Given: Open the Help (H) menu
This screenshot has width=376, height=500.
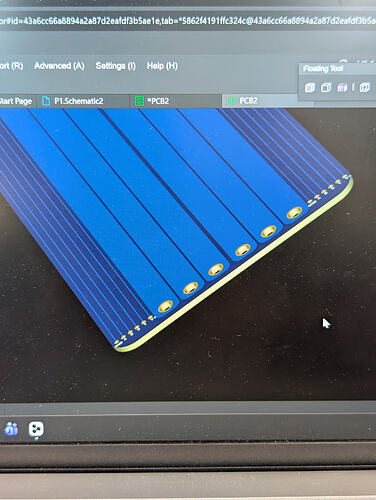Looking at the screenshot, I should pos(162,66).
